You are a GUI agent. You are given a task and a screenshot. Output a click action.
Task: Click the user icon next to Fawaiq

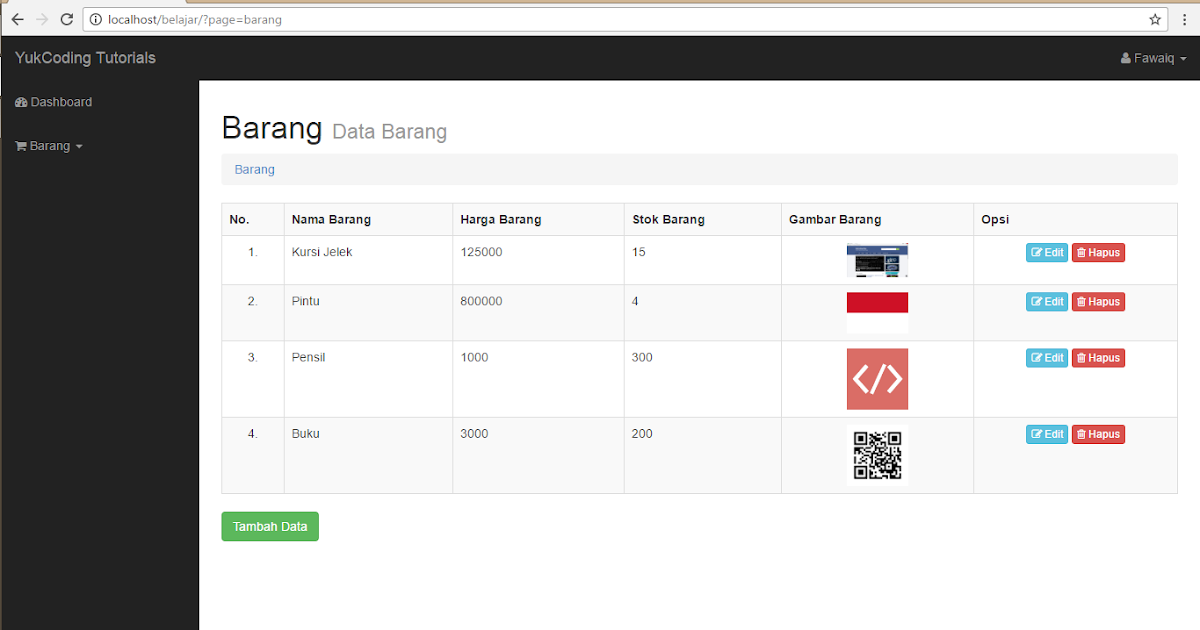[1124, 57]
